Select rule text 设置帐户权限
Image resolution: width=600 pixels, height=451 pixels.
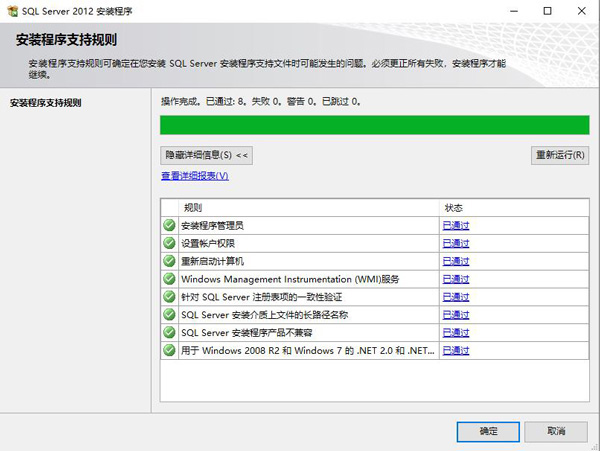tap(208, 243)
